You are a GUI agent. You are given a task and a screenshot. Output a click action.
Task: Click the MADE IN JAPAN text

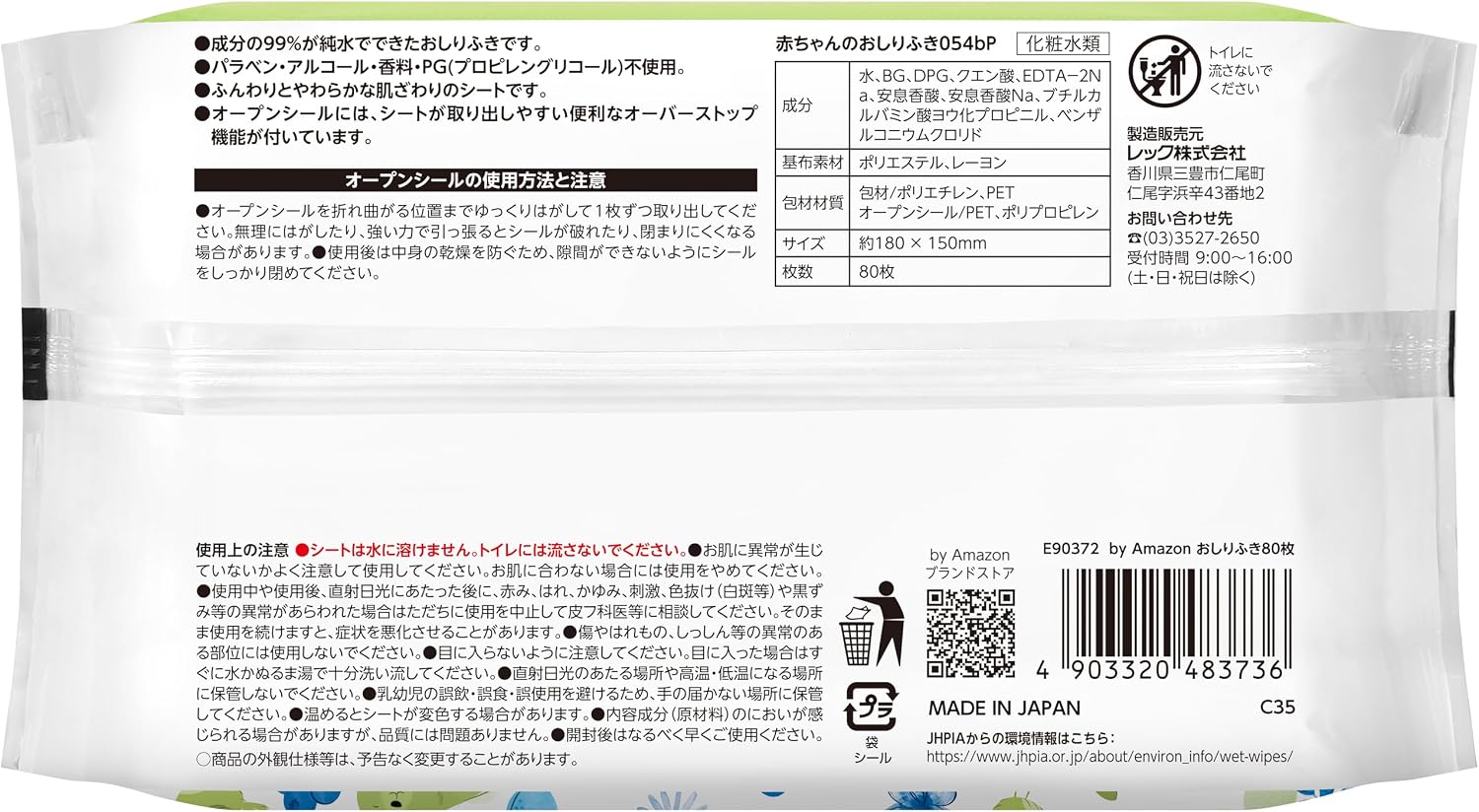tap(1005, 708)
